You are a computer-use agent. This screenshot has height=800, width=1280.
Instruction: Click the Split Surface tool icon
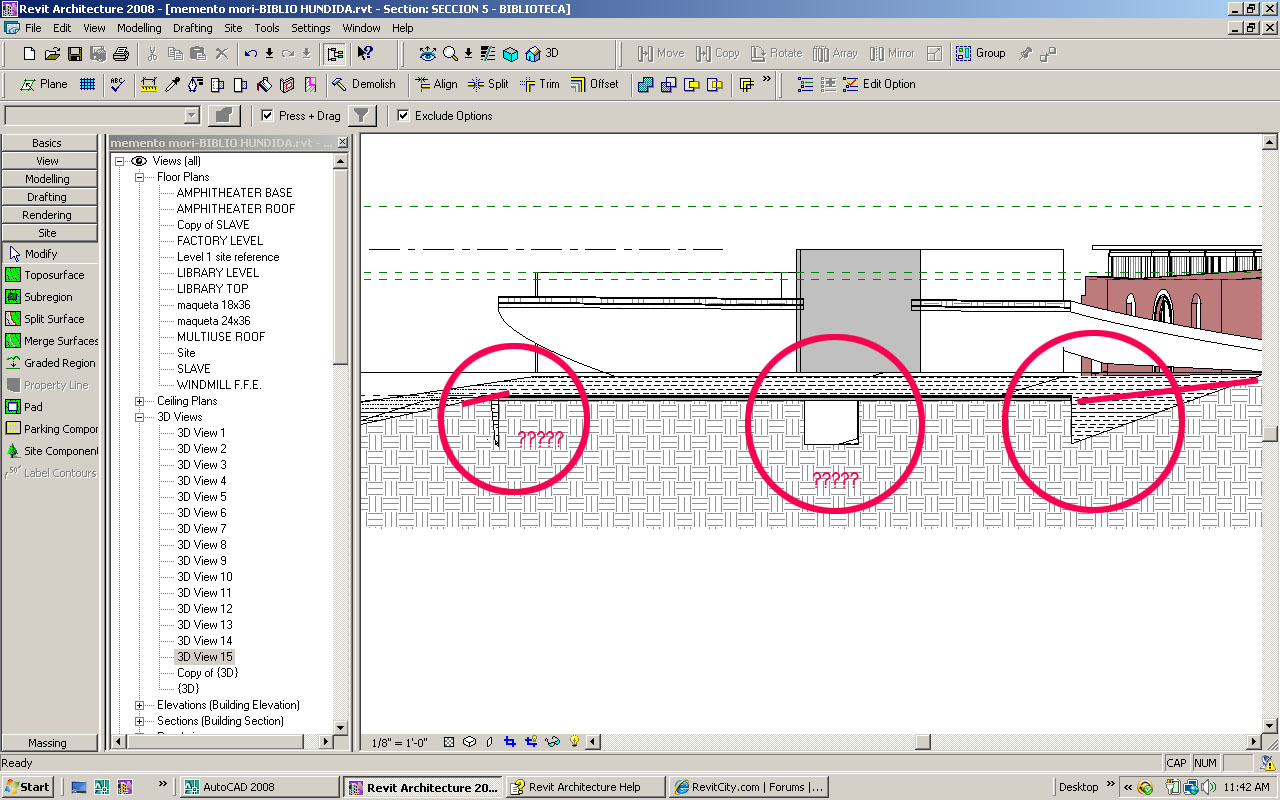pyautogui.click(x=13, y=319)
